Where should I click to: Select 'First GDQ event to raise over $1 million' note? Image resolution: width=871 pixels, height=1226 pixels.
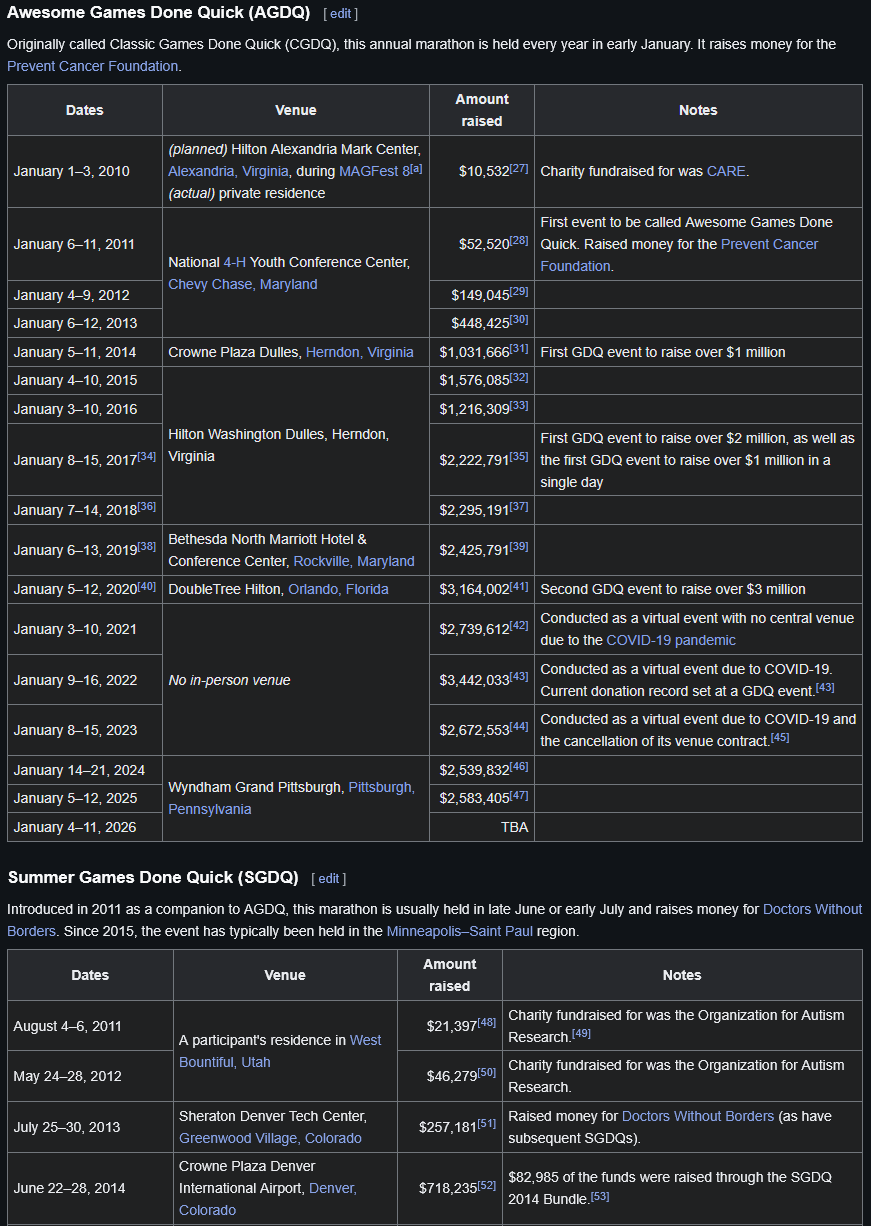tap(698, 352)
